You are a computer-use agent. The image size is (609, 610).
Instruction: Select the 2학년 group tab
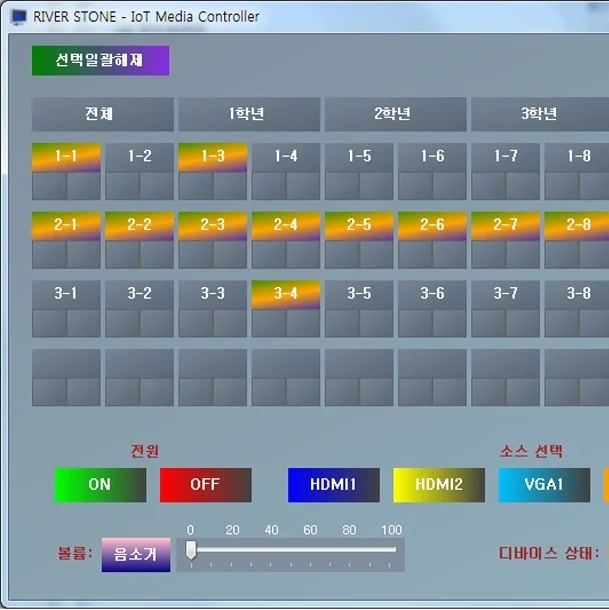pyautogui.click(x=395, y=114)
